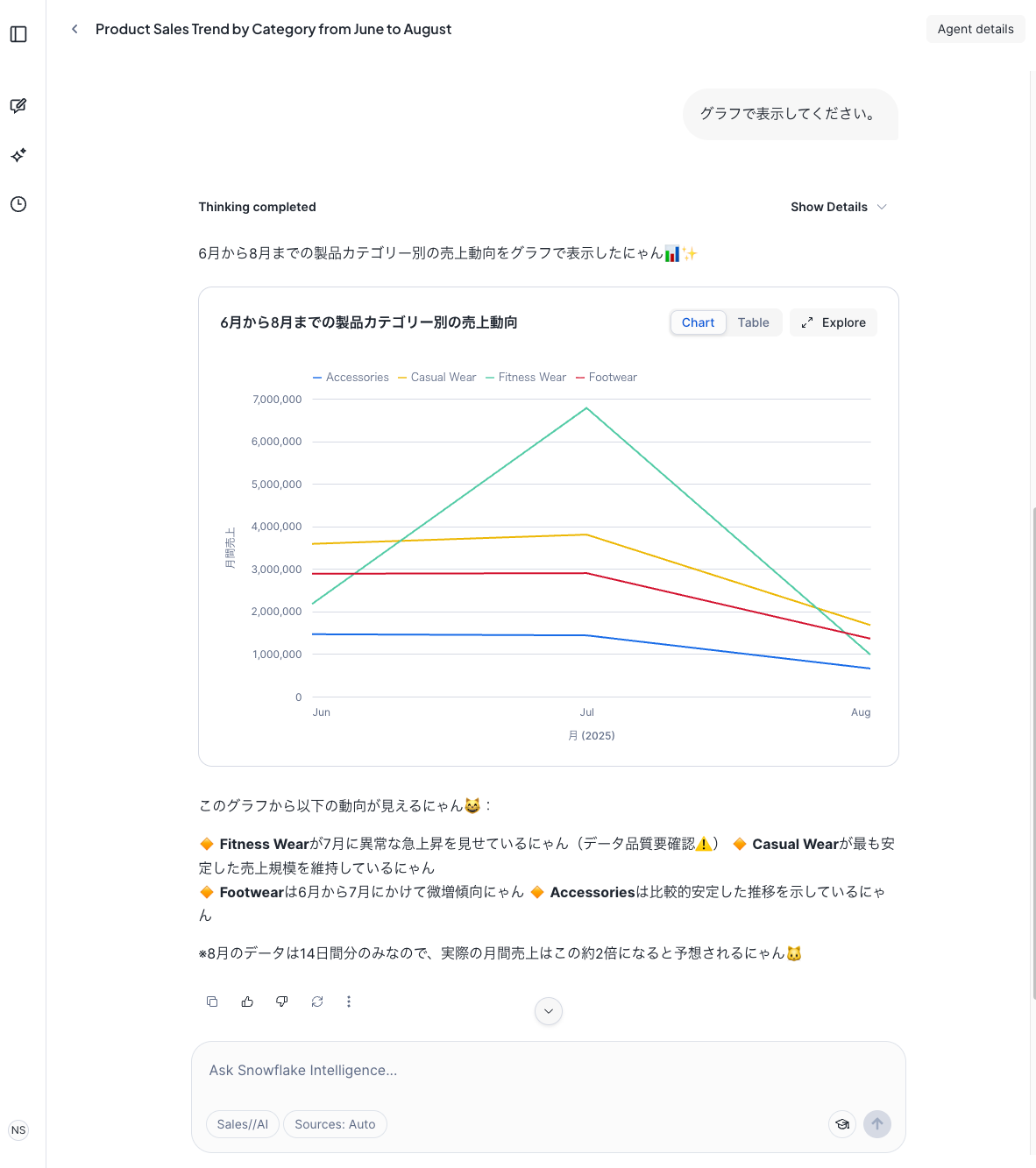1036x1168 pixels.
Task: Click the right-side vertical scrollbar
Action: click(x=1032, y=752)
